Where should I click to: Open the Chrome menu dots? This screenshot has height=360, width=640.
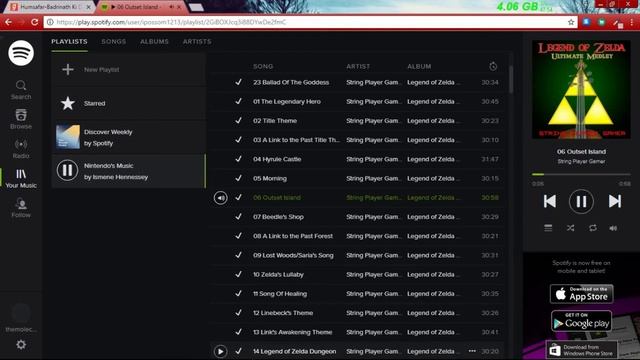(632, 22)
